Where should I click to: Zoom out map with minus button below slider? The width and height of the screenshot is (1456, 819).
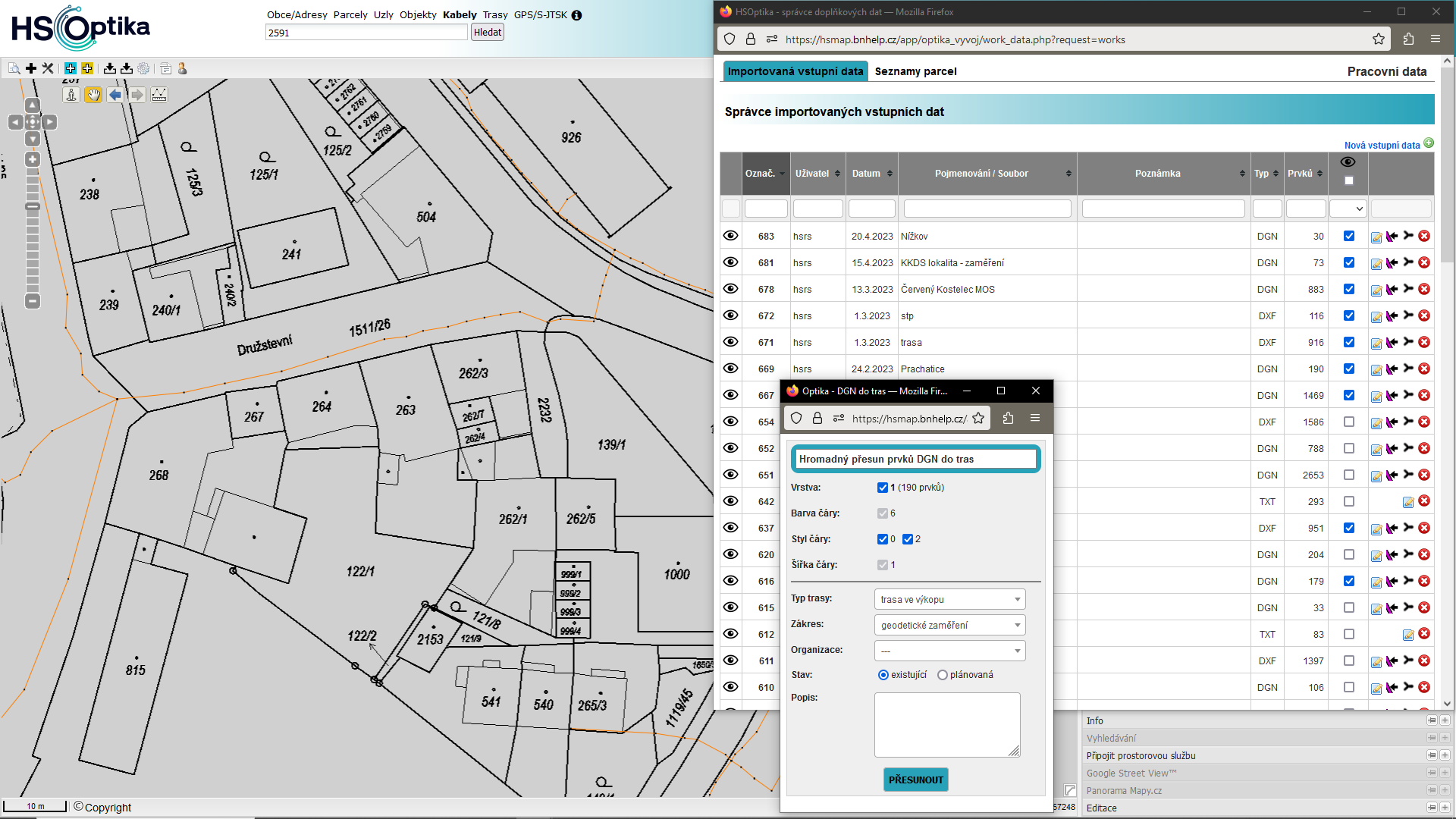[x=33, y=301]
